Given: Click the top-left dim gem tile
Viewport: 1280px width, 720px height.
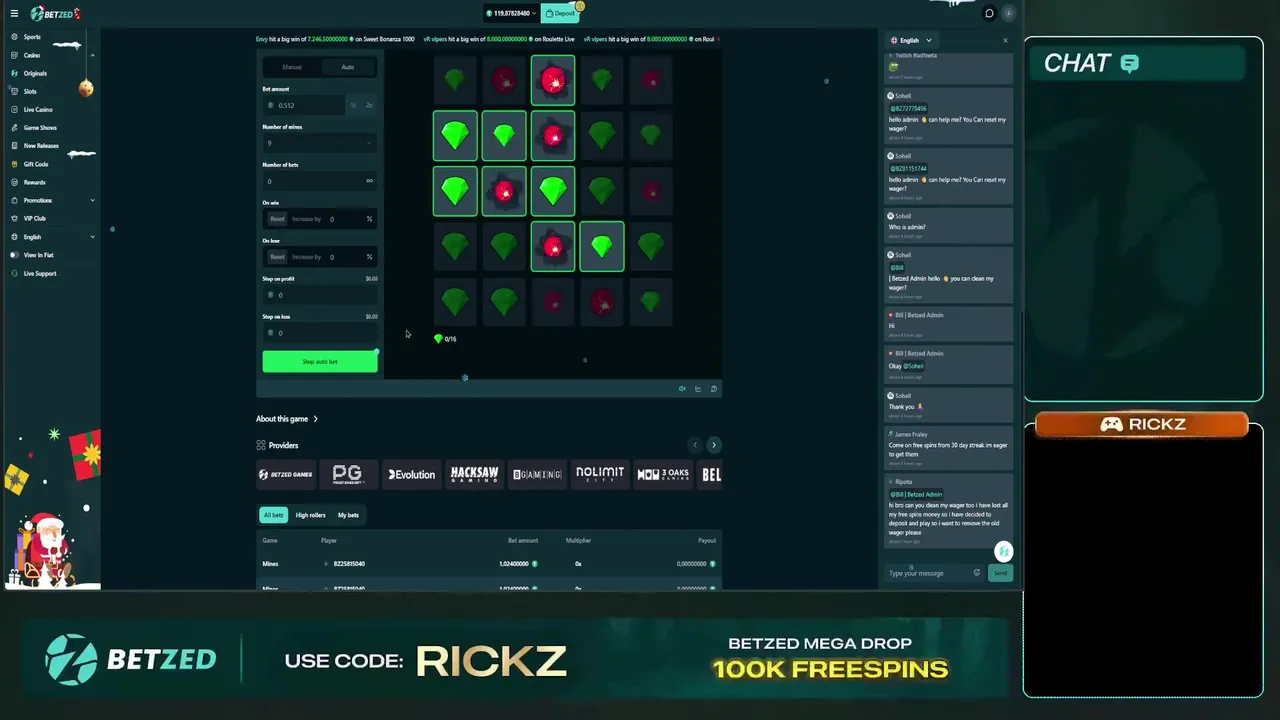Looking at the screenshot, I should [x=455, y=79].
